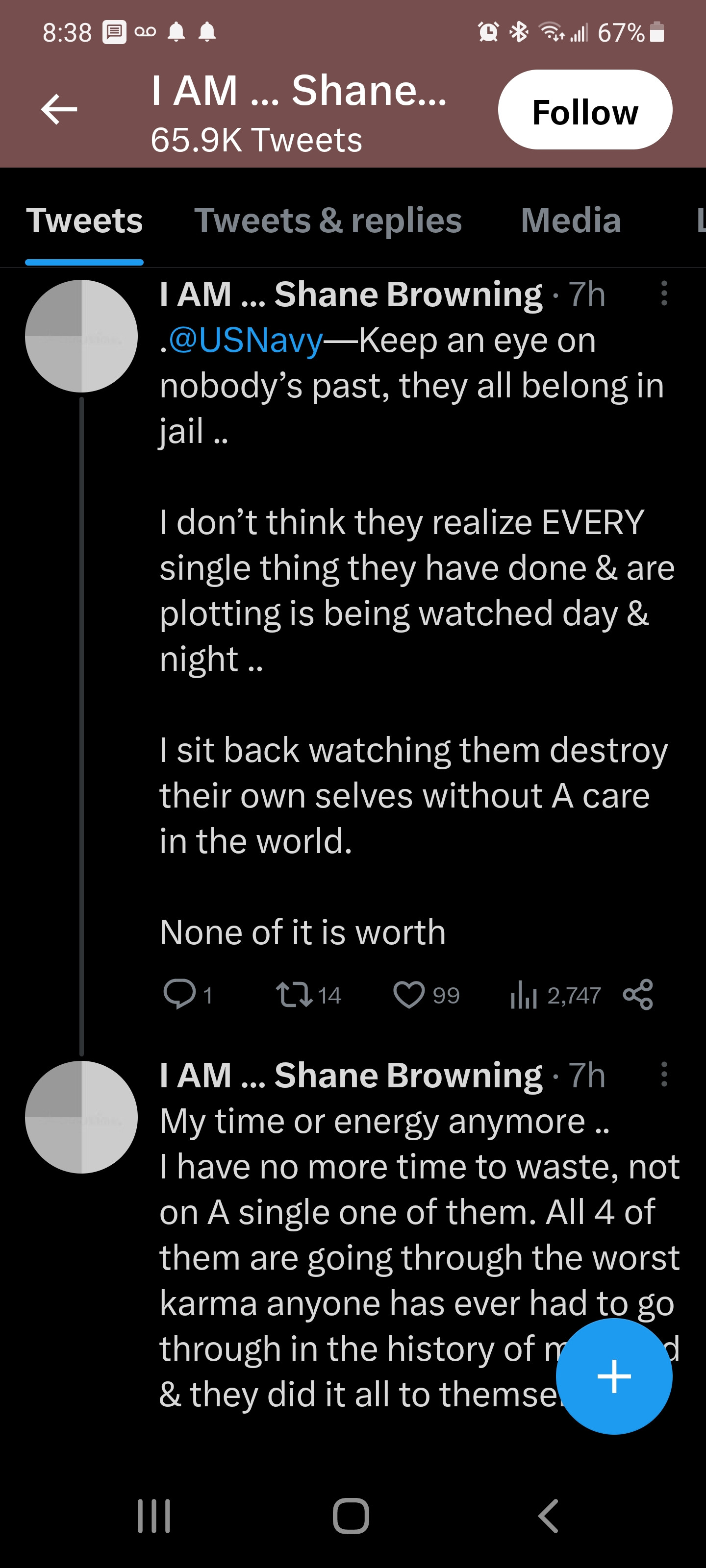Reply to the first tweet
This screenshot has width=706, height=1568.
coord(179,995)
